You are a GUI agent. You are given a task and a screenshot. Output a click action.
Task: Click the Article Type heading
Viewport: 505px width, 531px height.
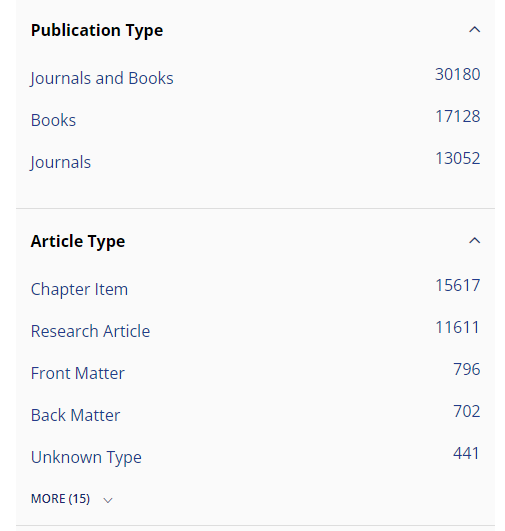78,241
